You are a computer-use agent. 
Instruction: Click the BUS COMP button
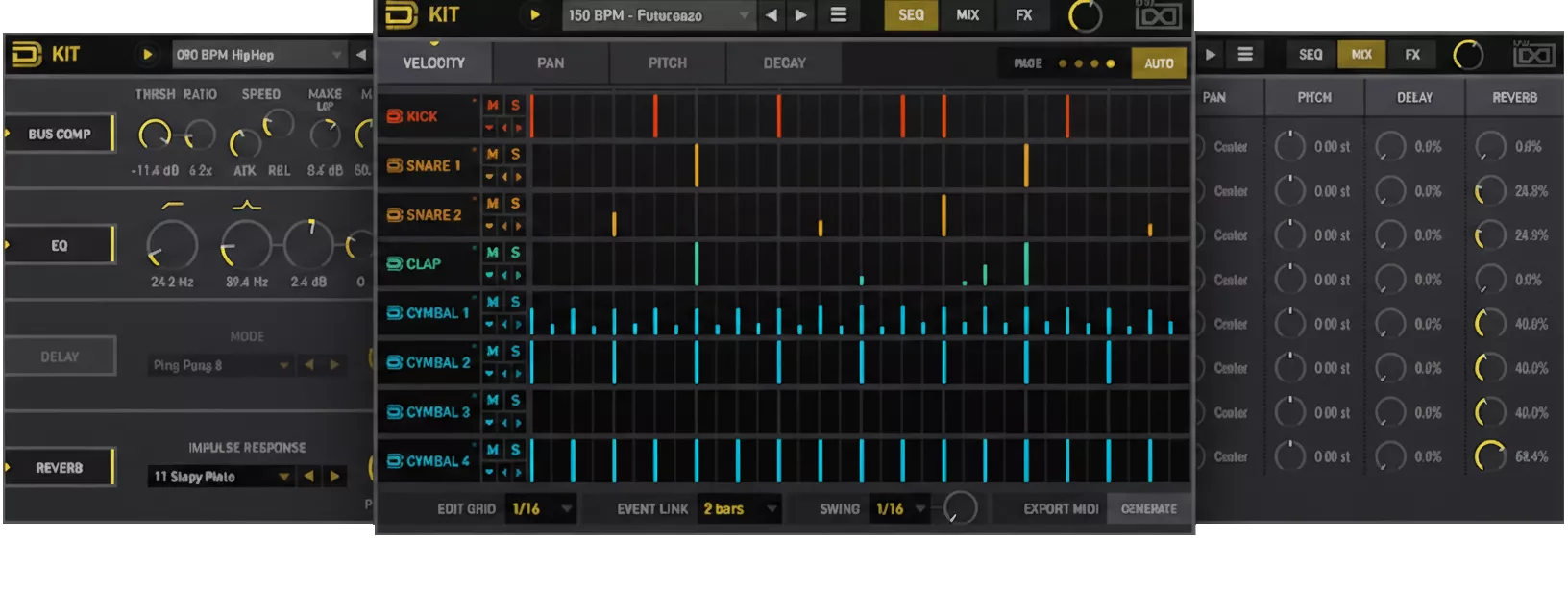tap(60, 135)
